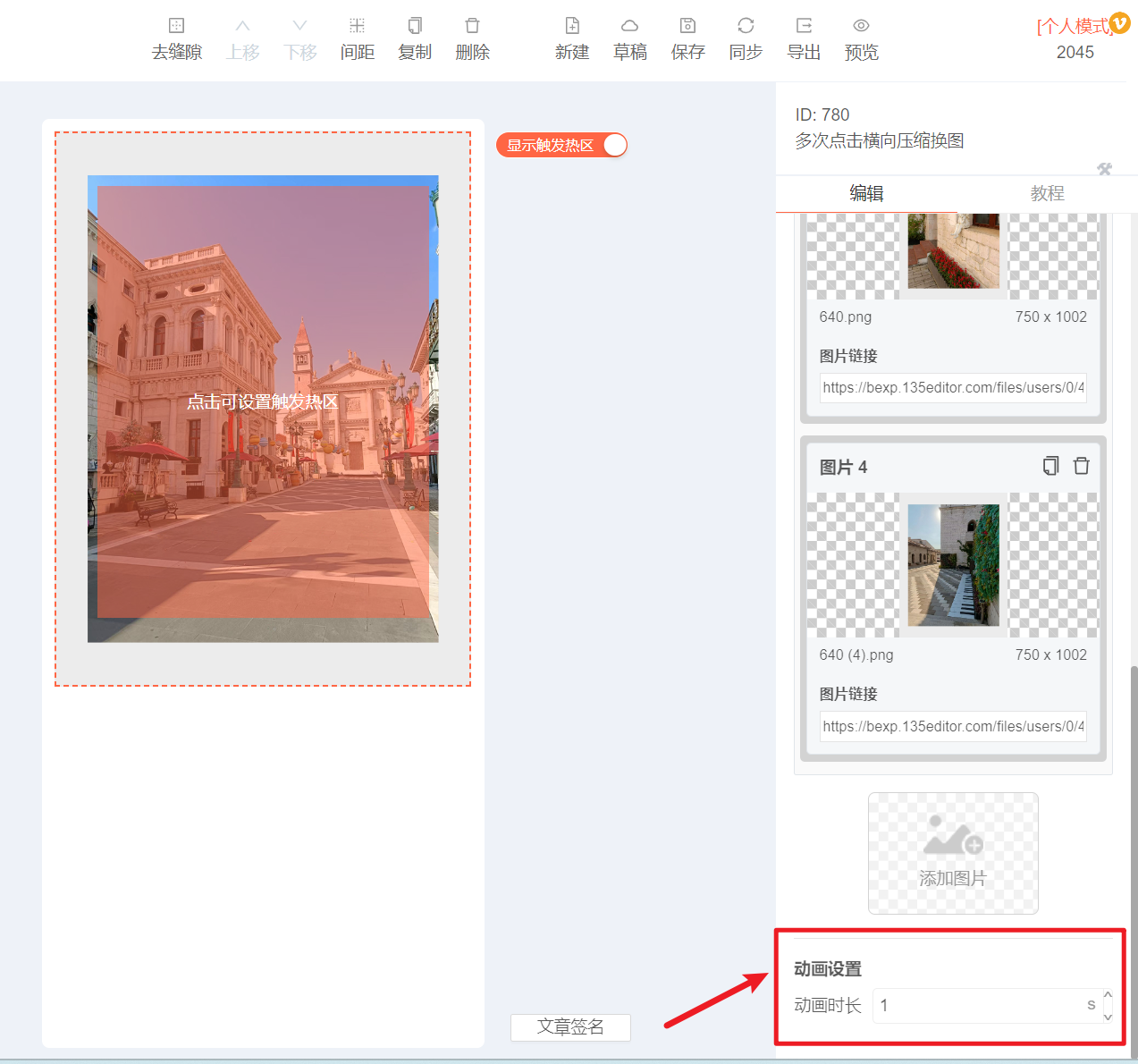This screenshot has height=1064, width=1138.
Task: Click the 动画设置 section heading
Action: (828, 968)
